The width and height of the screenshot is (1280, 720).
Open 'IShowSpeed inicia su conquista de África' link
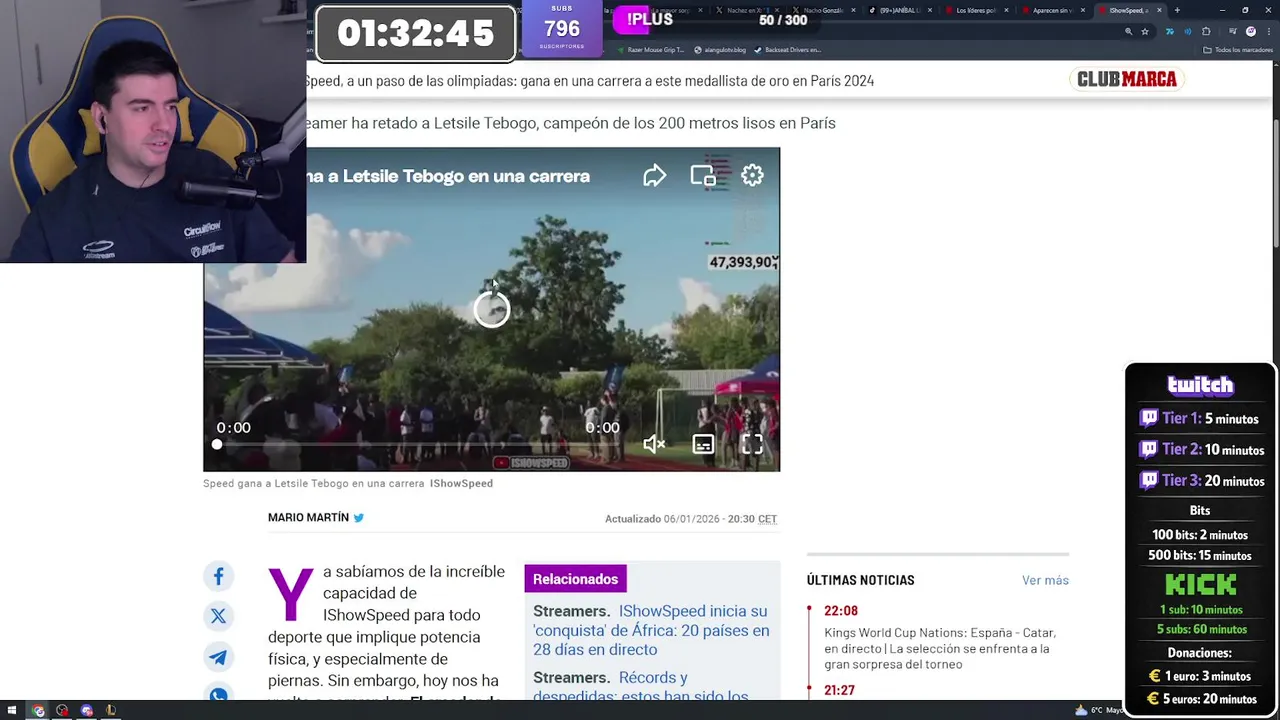651,630
